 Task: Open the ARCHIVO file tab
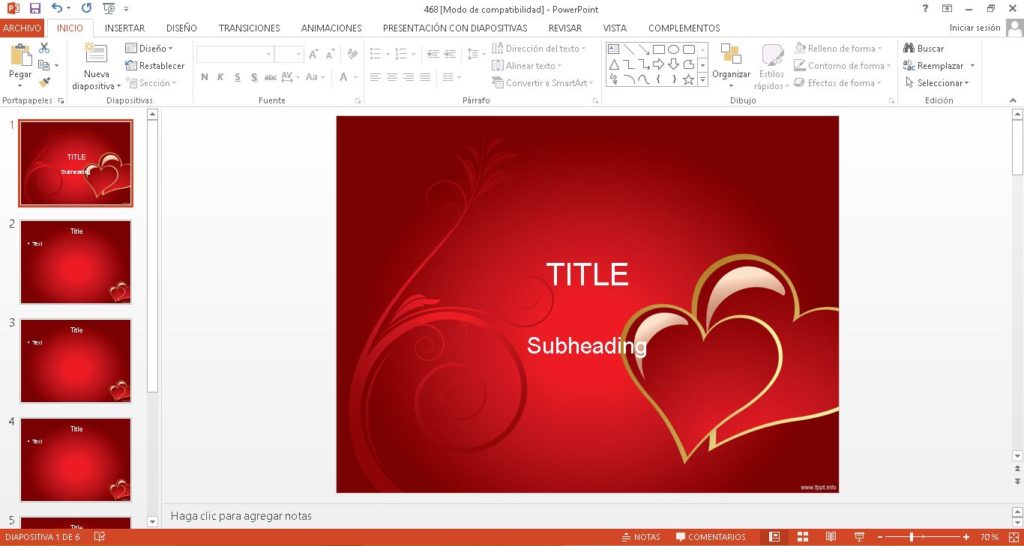pos(22,28)
